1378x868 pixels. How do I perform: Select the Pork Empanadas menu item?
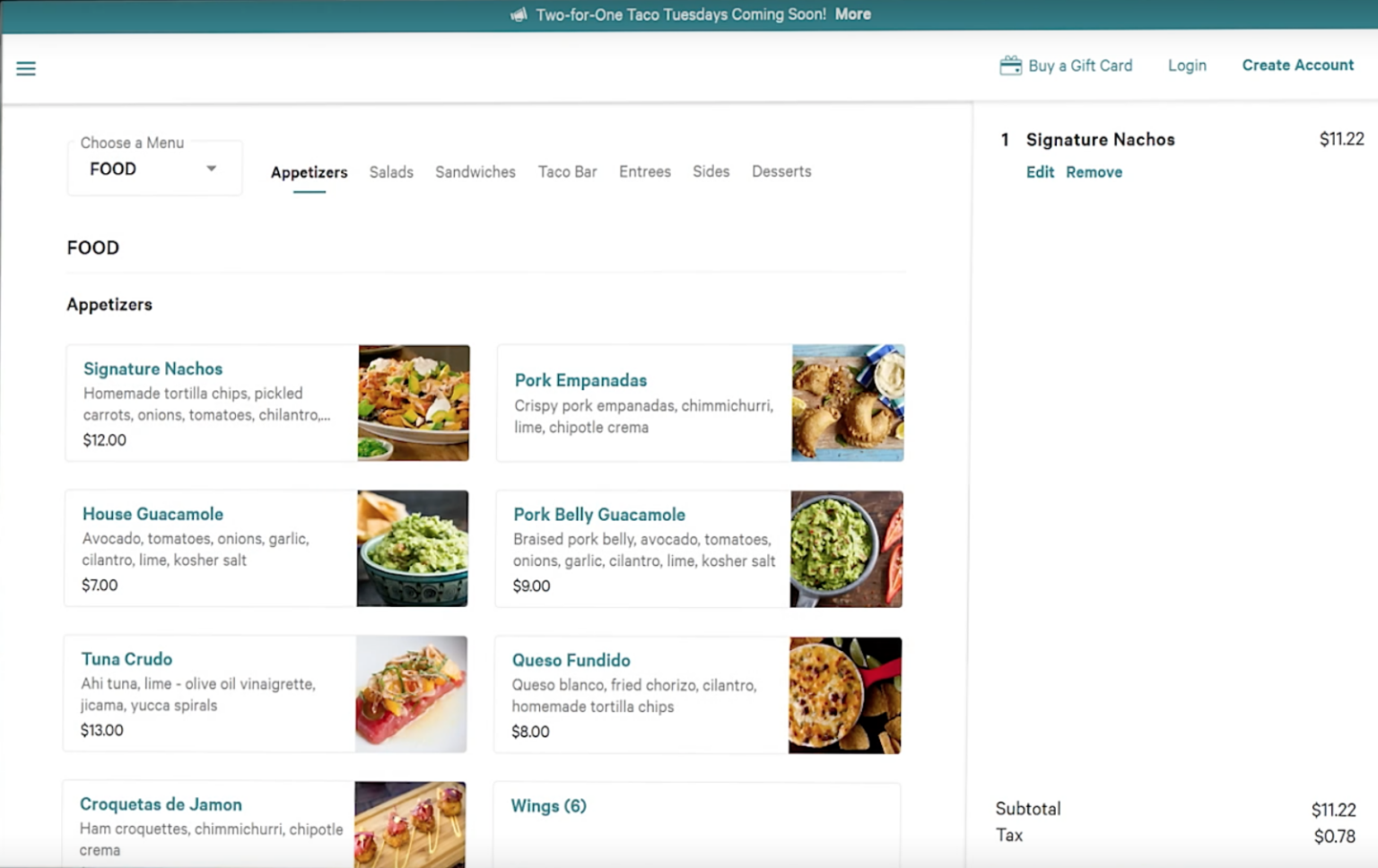580,380
